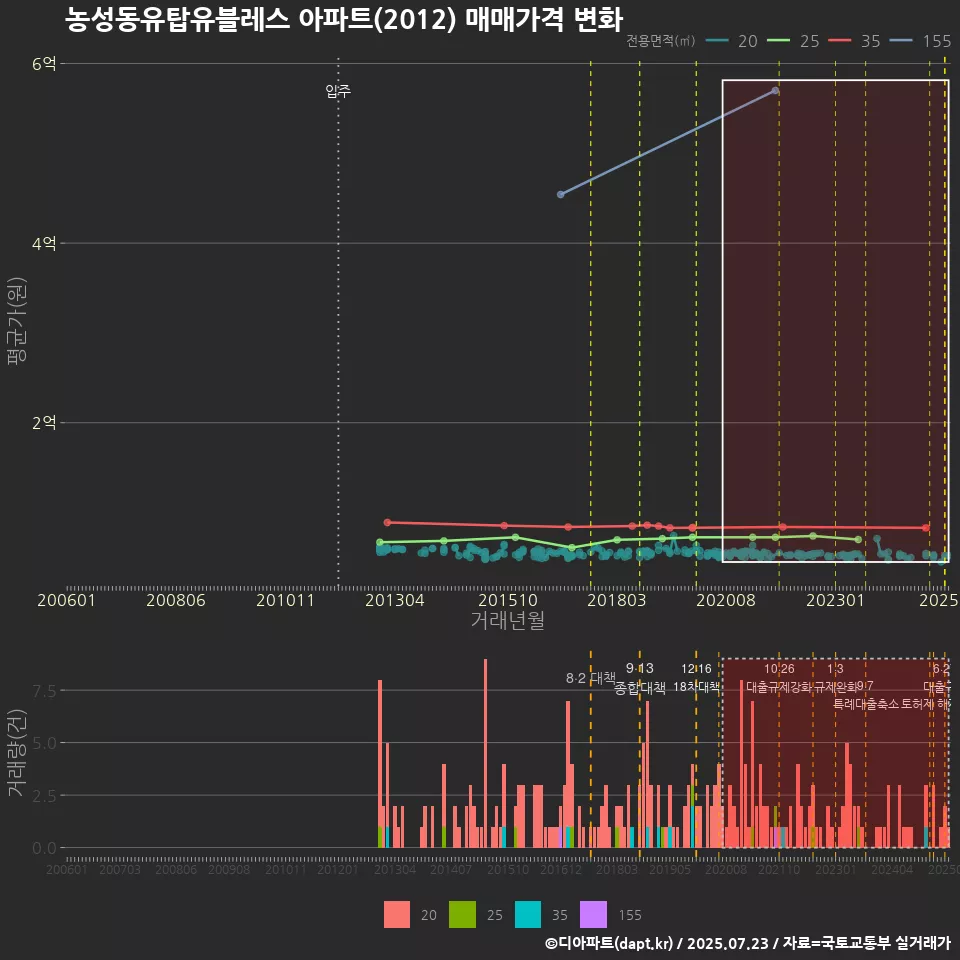The width and height of the screenshot is (960, 960).
Task: Click the first point of the red 35㎡ line
Action: pyautogui.click(x=387, y=522)
